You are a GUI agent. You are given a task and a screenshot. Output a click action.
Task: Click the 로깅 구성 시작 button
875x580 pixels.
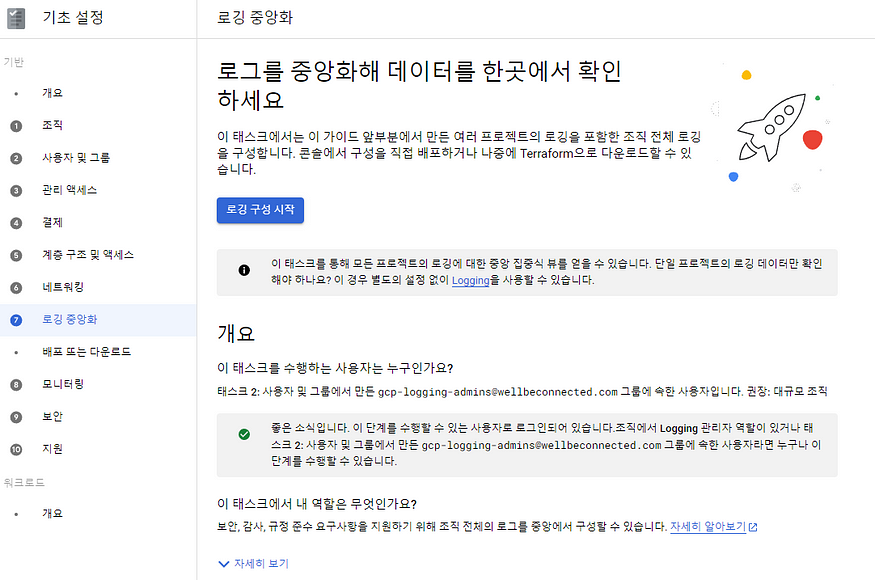[260, 210]
